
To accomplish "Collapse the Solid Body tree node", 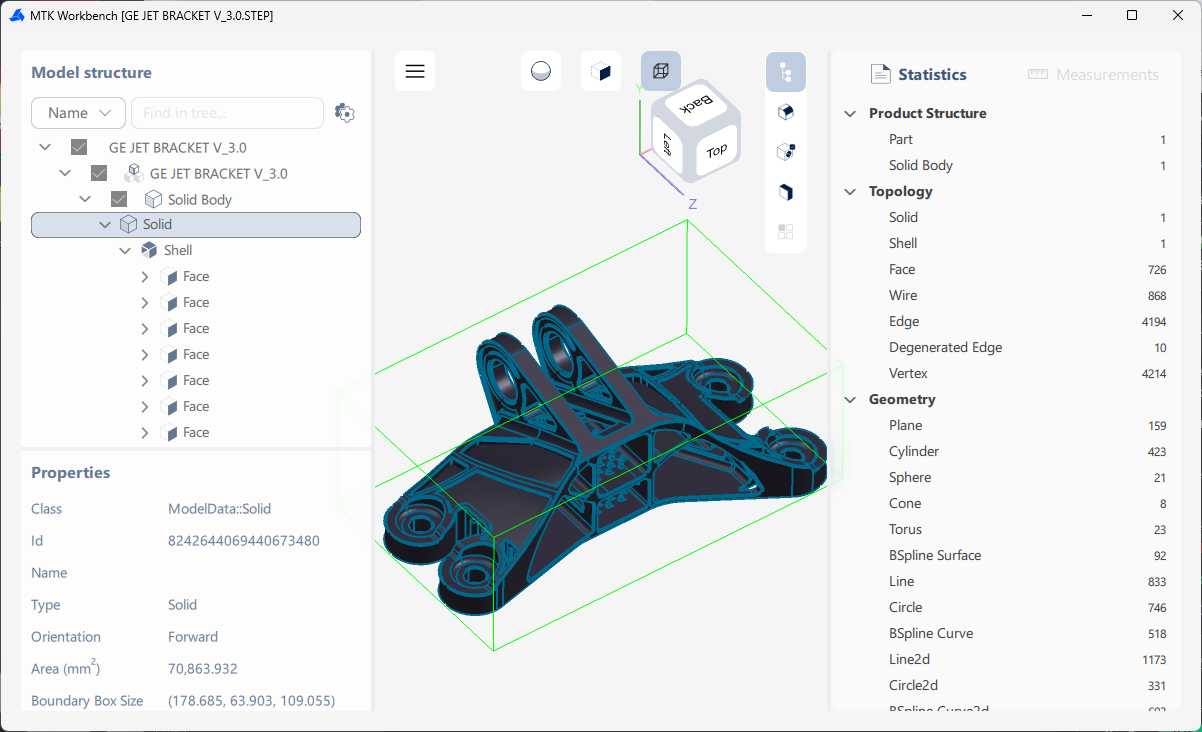I will click(x=85, y=199).
